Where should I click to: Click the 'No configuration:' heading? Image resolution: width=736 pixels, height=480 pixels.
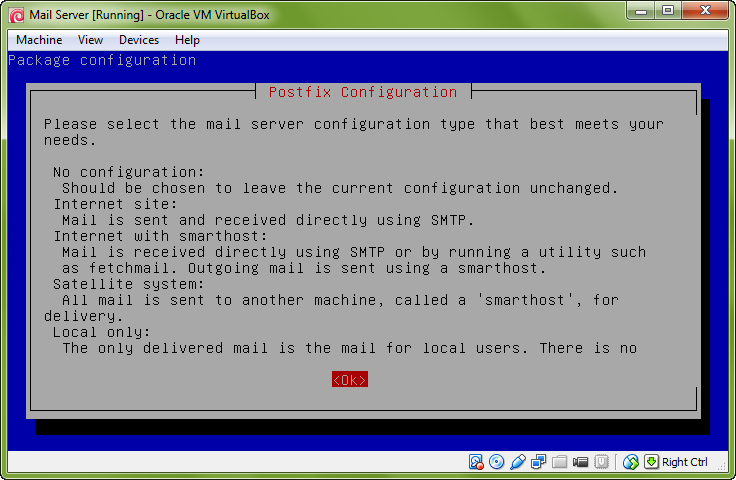point(129,172)
